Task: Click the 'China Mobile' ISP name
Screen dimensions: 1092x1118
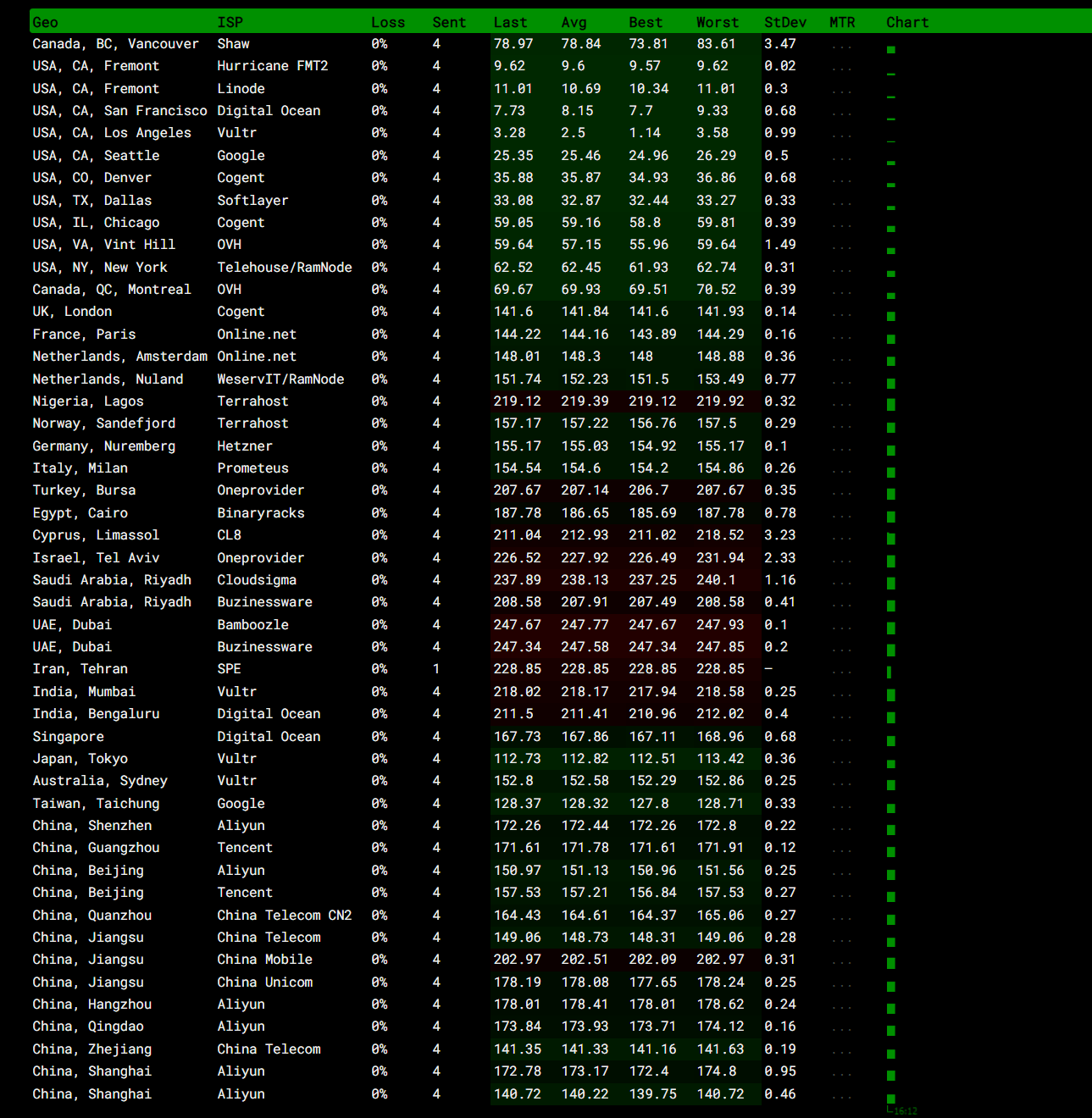Action: pos(265,960)
